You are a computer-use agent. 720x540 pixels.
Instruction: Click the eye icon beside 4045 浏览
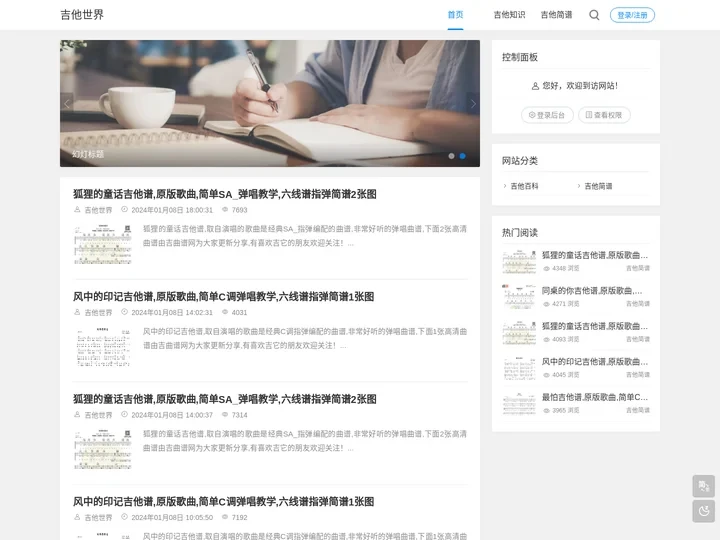(546, 375)
